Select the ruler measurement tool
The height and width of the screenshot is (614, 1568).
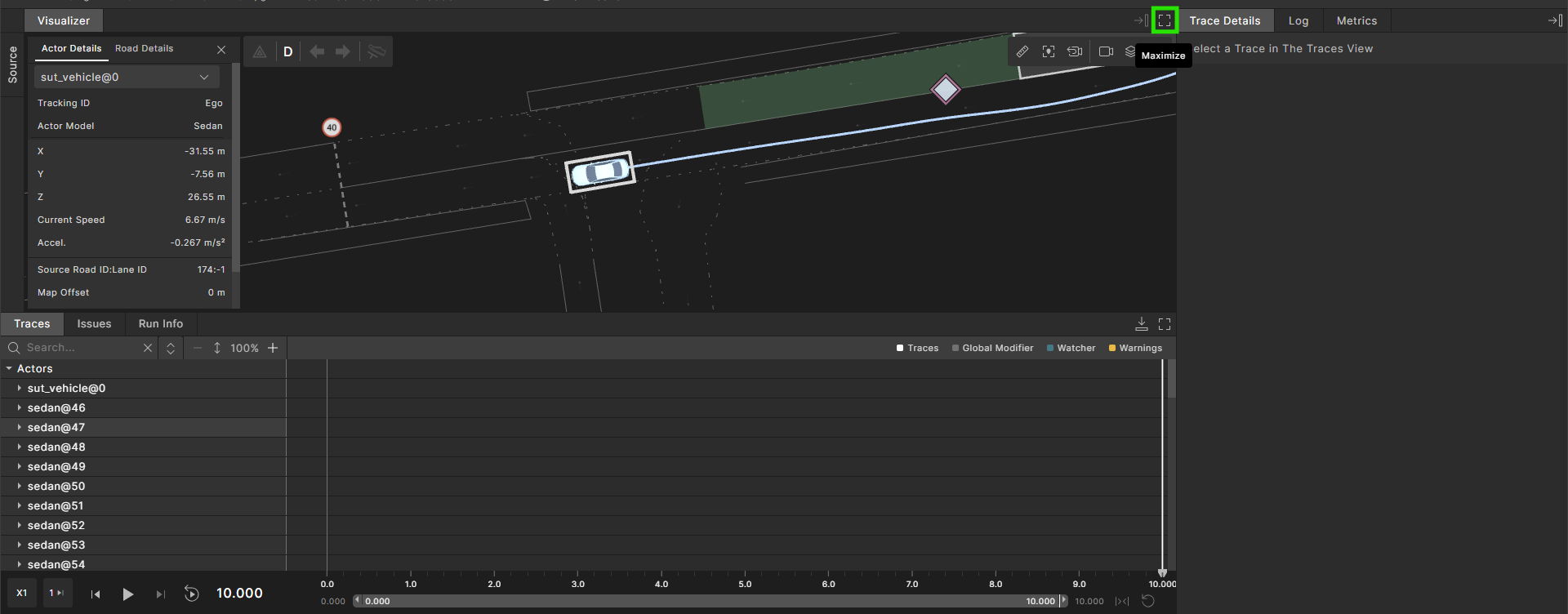tap(1022, 51)
